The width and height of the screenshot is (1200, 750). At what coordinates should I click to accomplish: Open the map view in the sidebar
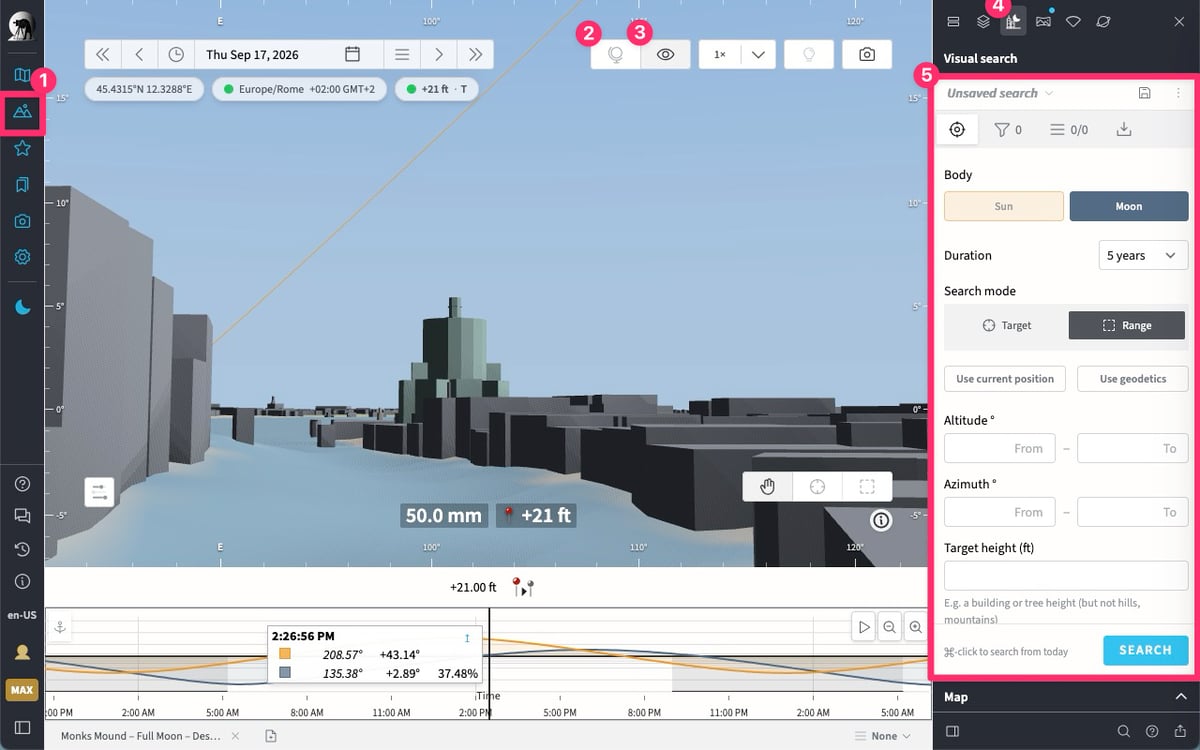[22, 75]
